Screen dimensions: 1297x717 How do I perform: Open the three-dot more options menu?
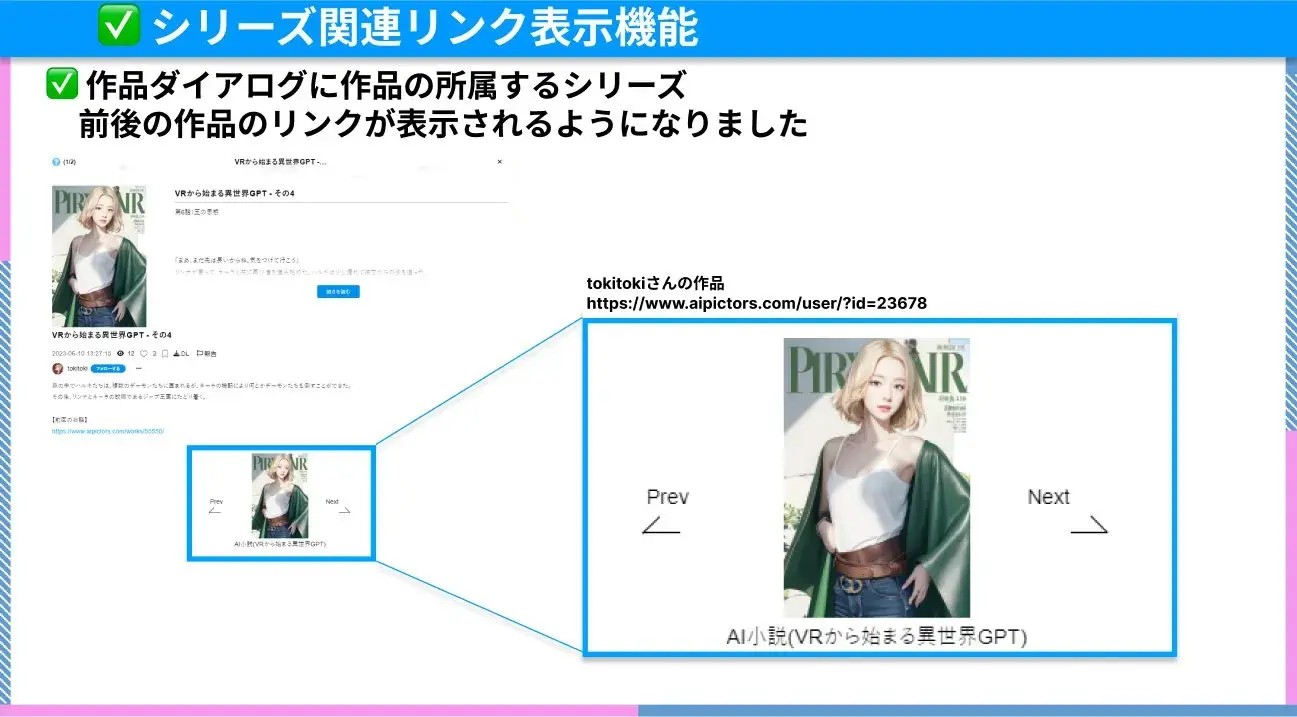[x=139, y=369]
